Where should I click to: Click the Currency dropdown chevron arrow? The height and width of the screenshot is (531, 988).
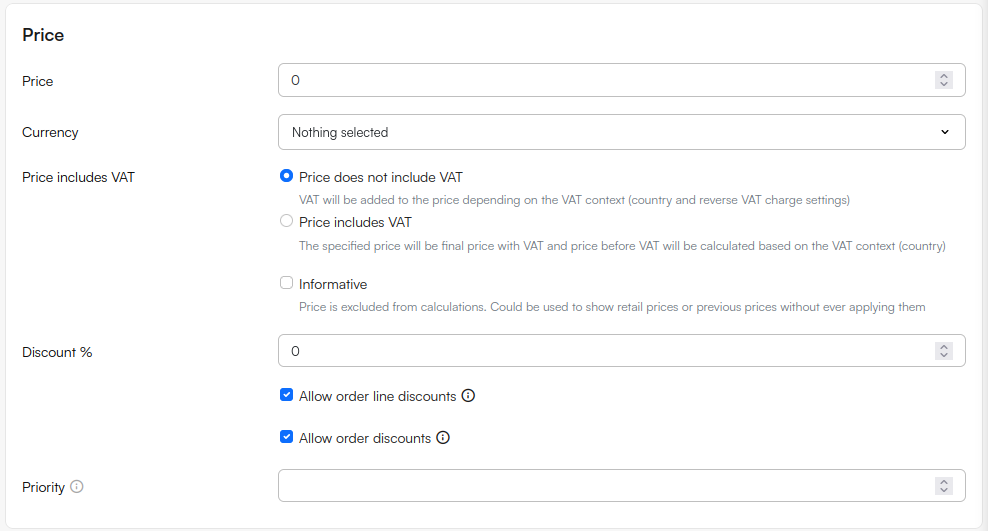(x=945, y=132)
